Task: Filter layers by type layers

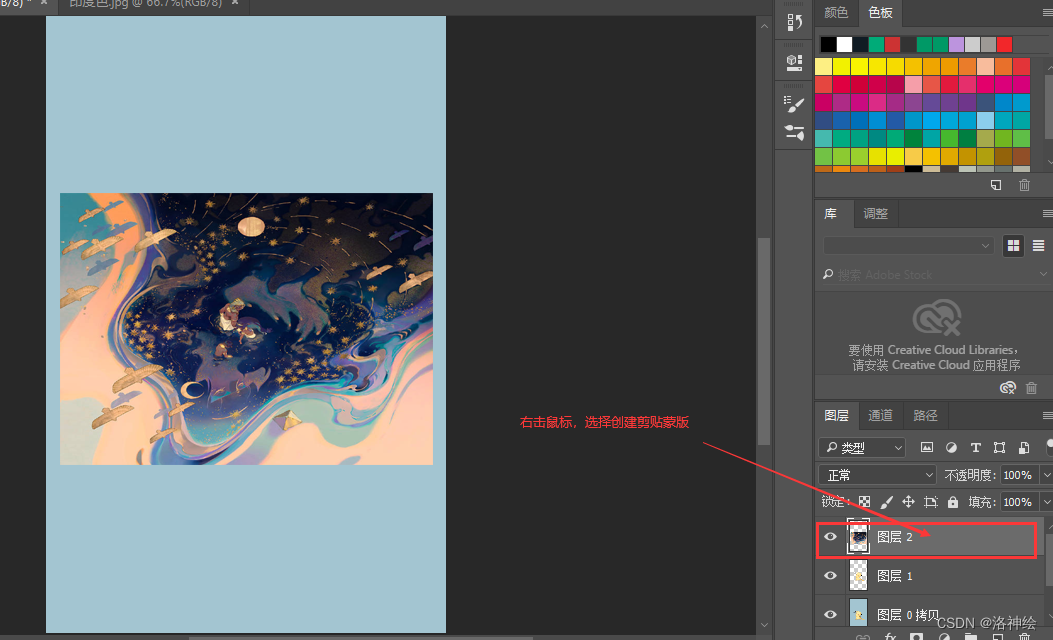Action: [x=976, y=447]
